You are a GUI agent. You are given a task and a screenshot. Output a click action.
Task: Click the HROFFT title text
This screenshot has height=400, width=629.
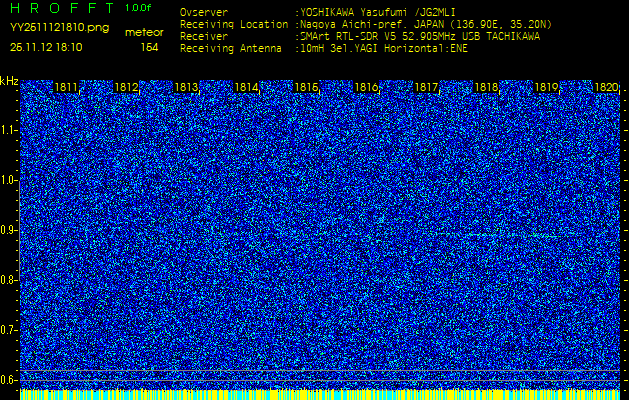pyautogui.click(x=63, y=8)
